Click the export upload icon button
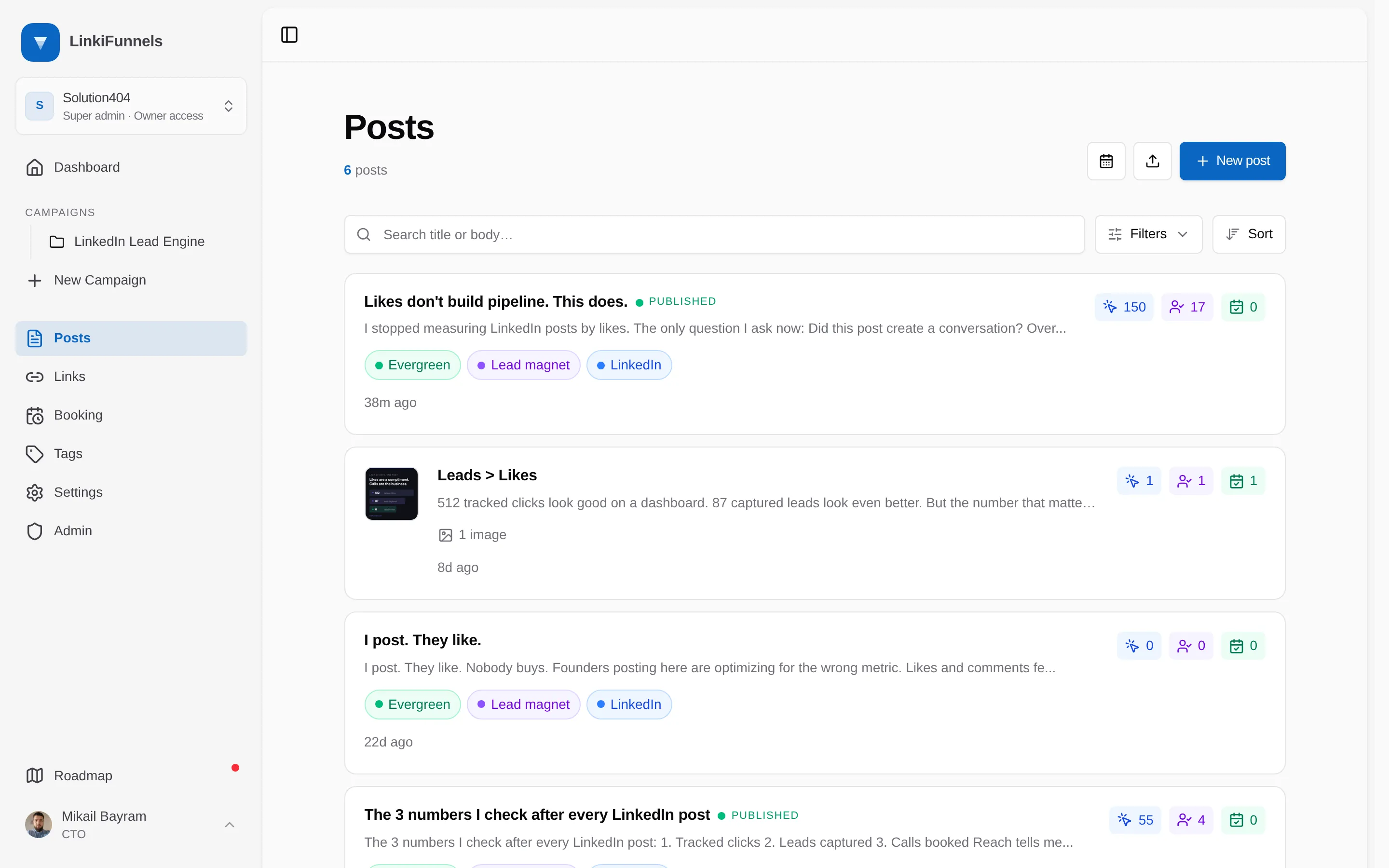The height and width of the screenshot is (868, 1389). coord(1153,161)
